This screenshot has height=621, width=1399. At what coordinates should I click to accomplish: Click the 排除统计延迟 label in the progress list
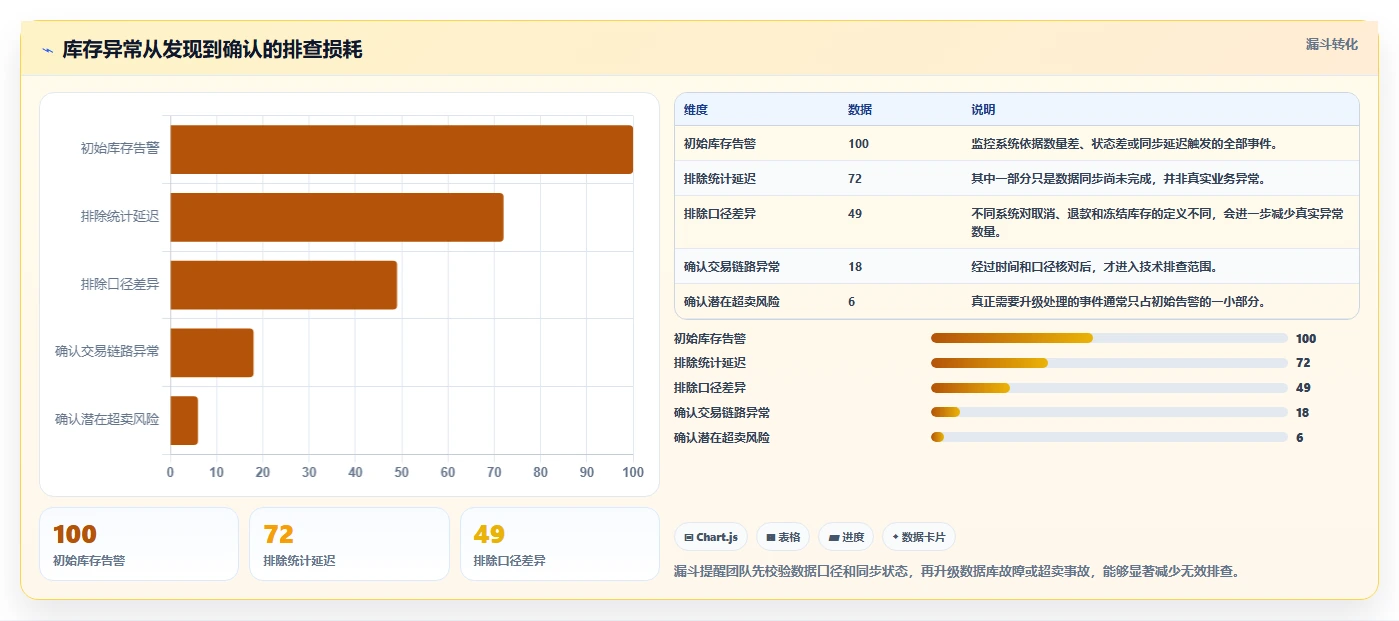coord(710,363)
